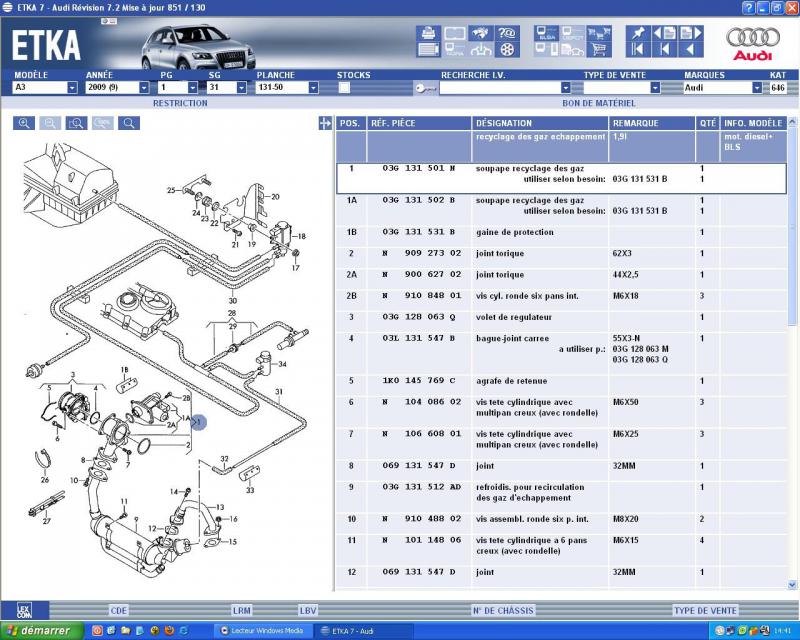Image resolution: width=800 pixels, height=640 pixels.
Task: Click the démarrer Start button
Action: point(42,631)
